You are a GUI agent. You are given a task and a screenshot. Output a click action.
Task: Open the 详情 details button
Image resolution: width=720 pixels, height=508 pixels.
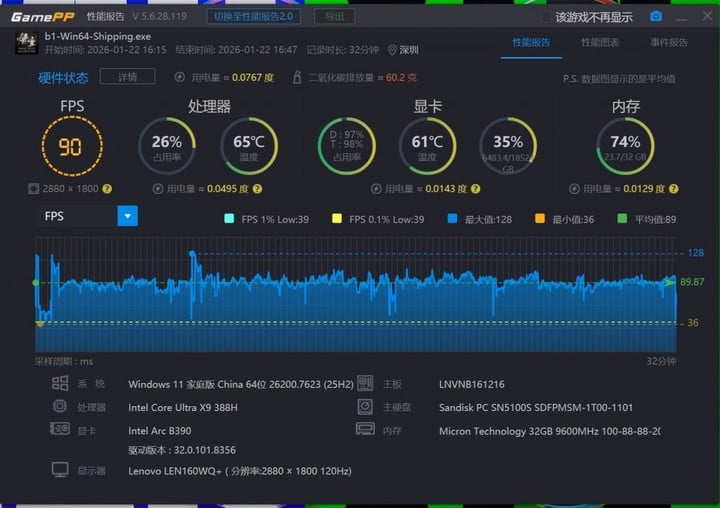click(x=127, y=77)
